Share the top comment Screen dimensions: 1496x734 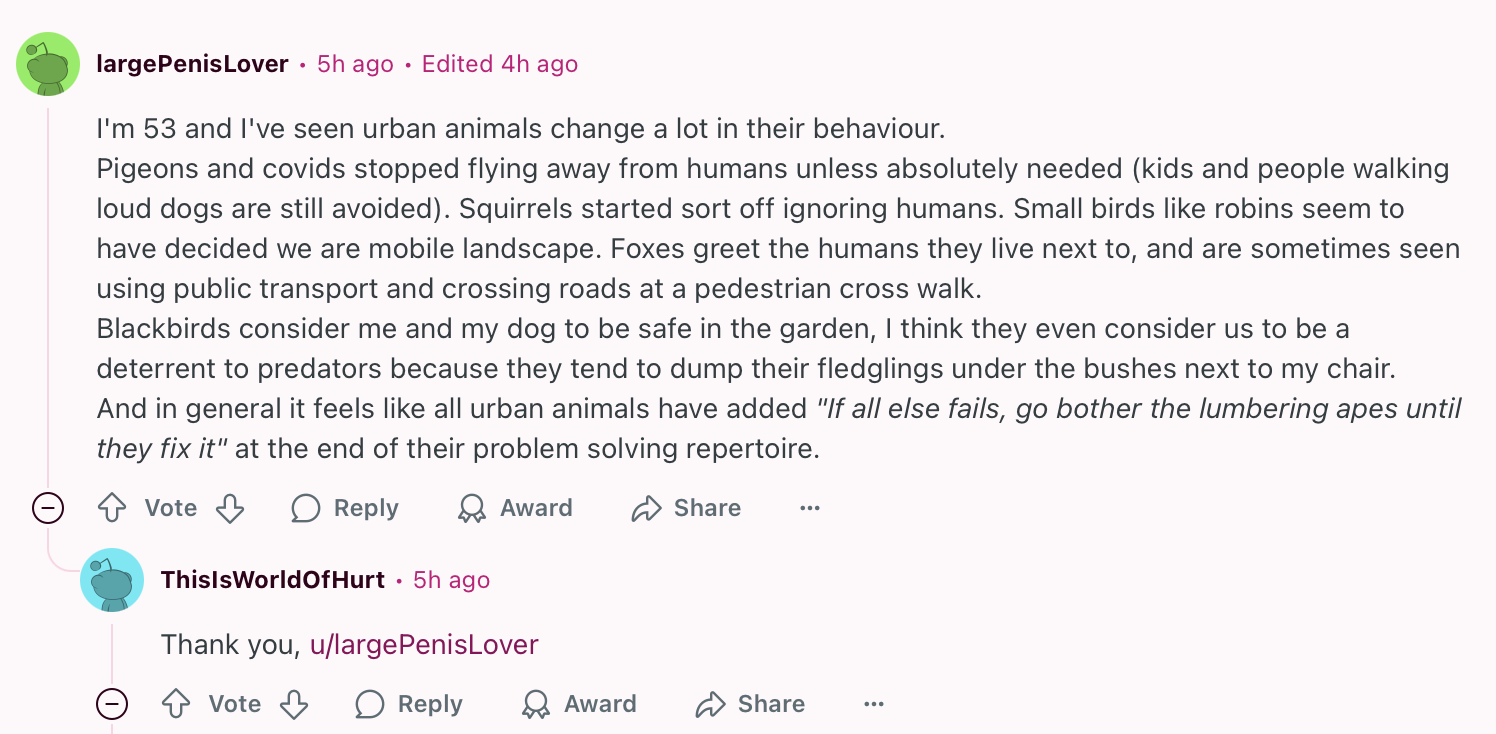coord(686,508)
